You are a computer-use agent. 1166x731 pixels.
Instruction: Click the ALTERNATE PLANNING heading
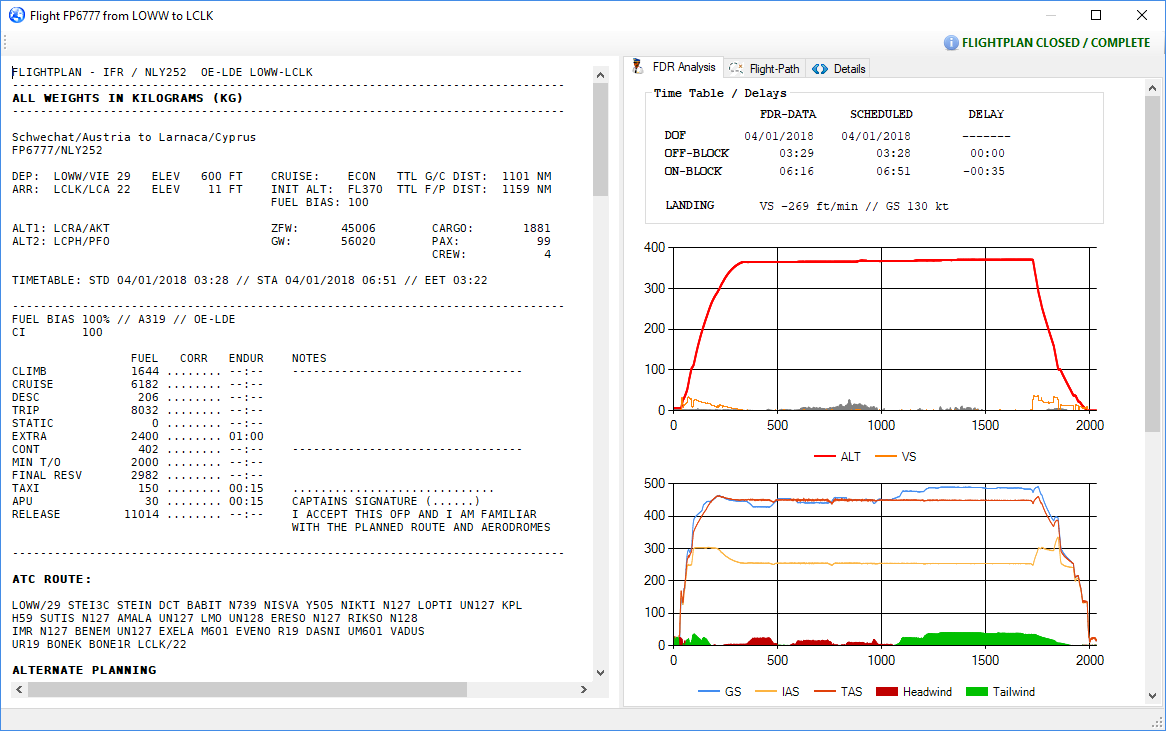[x=84, y=670]
